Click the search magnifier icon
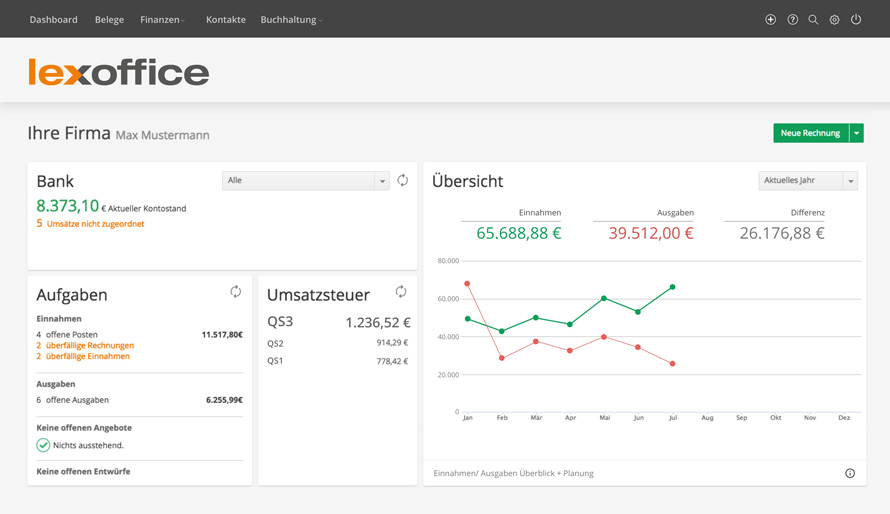Viewport: 890px width, 514px height. (x=813, y=20)
